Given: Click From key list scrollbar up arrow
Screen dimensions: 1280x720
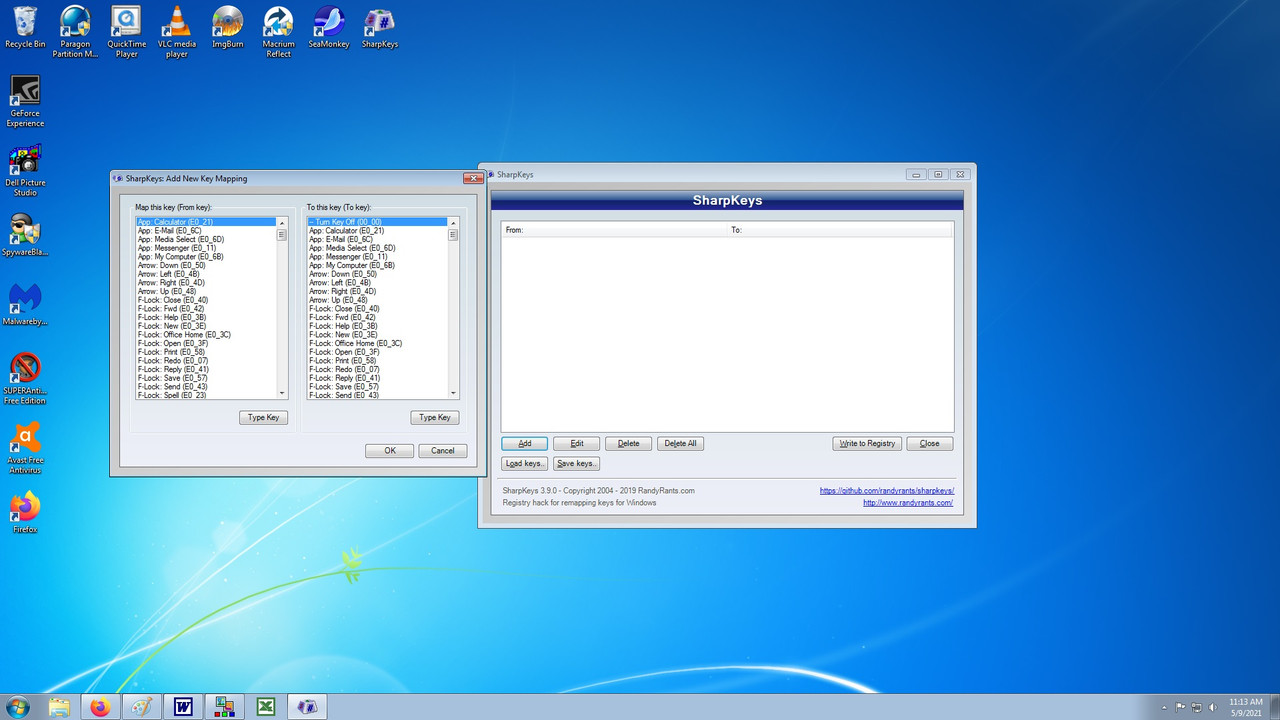Looking at the screenshot, I should [x=282, y=222].
